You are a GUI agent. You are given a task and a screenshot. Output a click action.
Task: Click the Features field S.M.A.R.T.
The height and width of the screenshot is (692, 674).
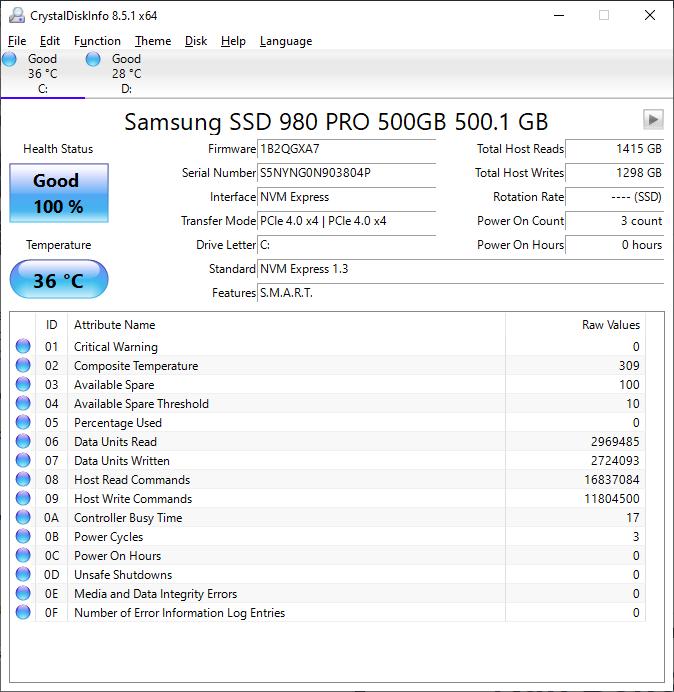click(460, 293)
